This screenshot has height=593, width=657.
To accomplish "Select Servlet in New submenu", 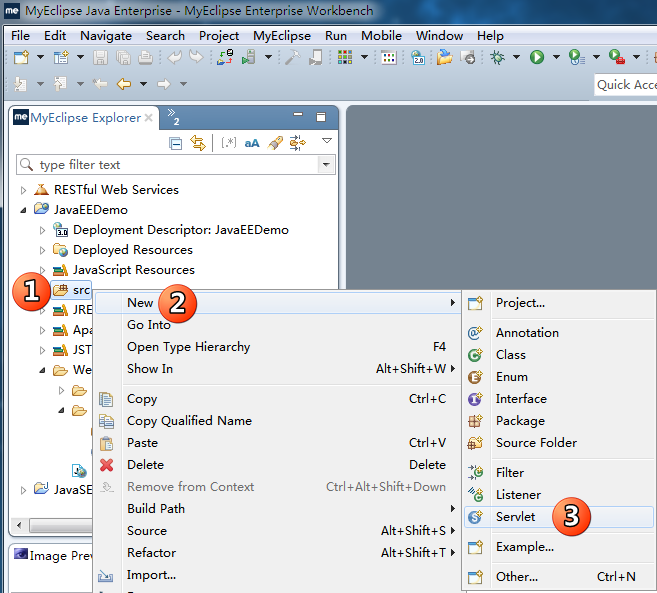I will [559, 517].
